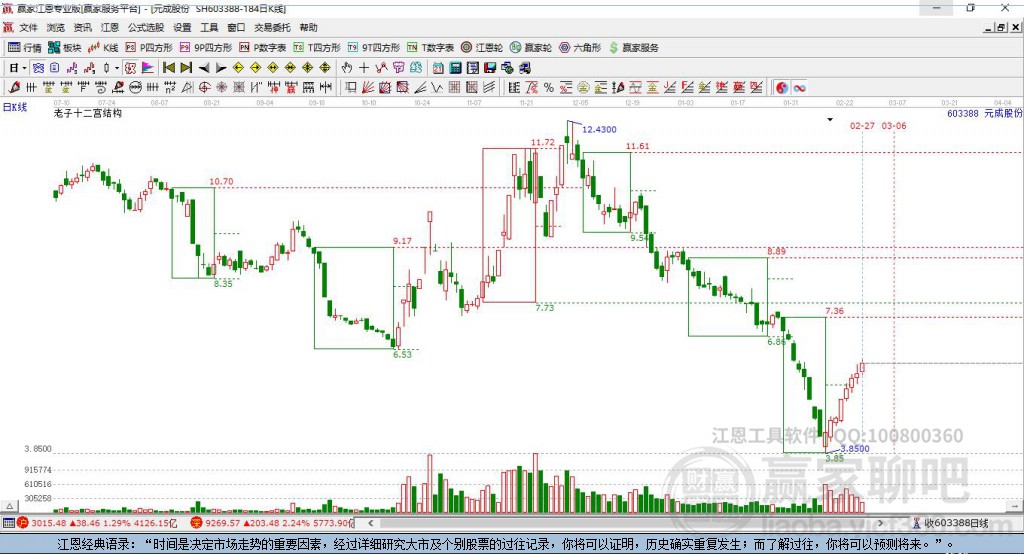Click the 02-27 date marker

(862, 125)
